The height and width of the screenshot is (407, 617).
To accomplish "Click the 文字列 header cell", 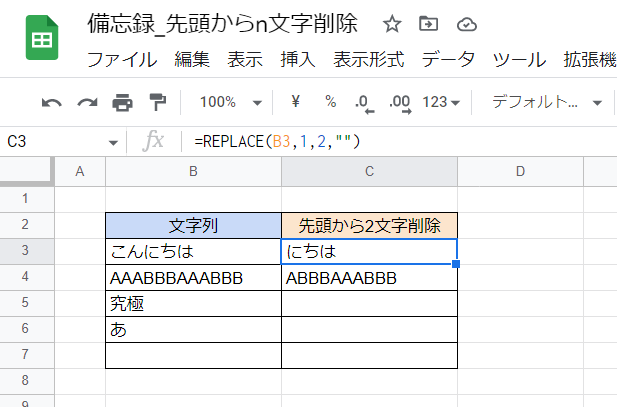I will [193, 226].
